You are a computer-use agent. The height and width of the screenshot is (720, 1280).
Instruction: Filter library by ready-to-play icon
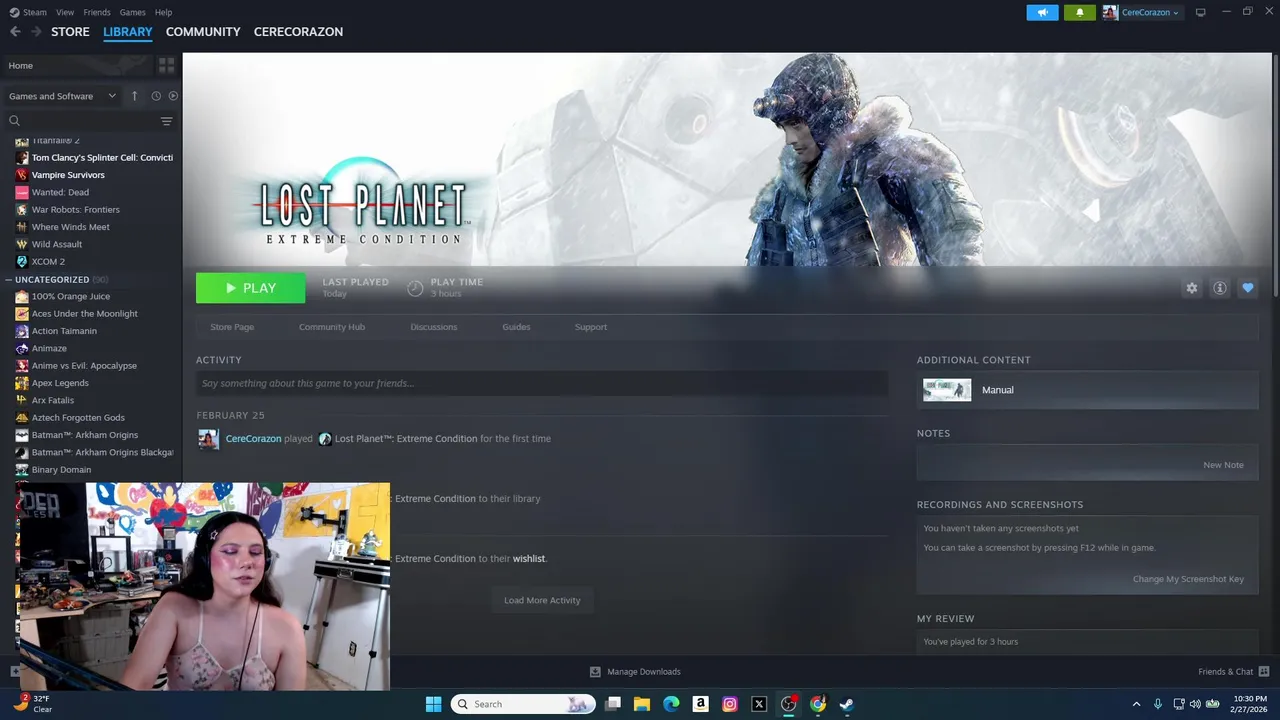(x=173, y=96)
